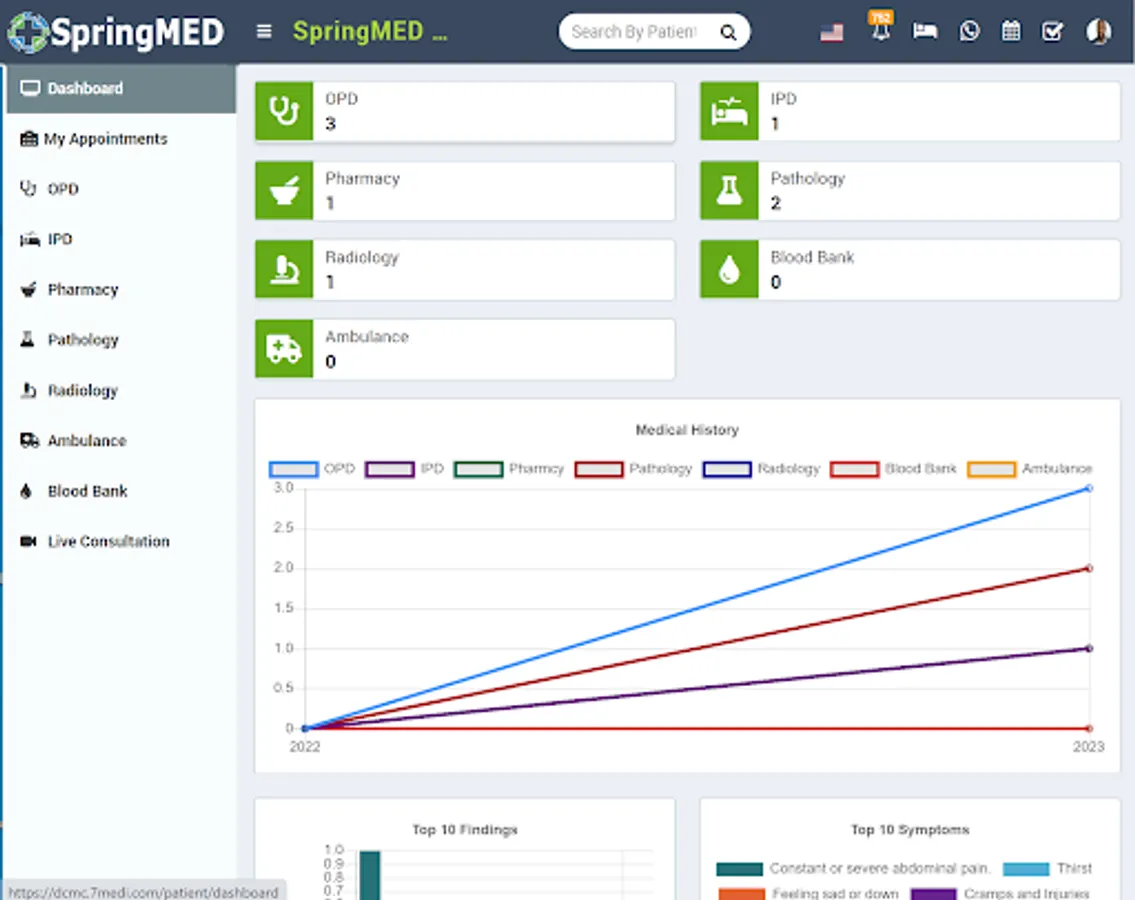Open the Pathology summary card label
The width and height of the screenshot is (1135, 900).
point(808,179)
